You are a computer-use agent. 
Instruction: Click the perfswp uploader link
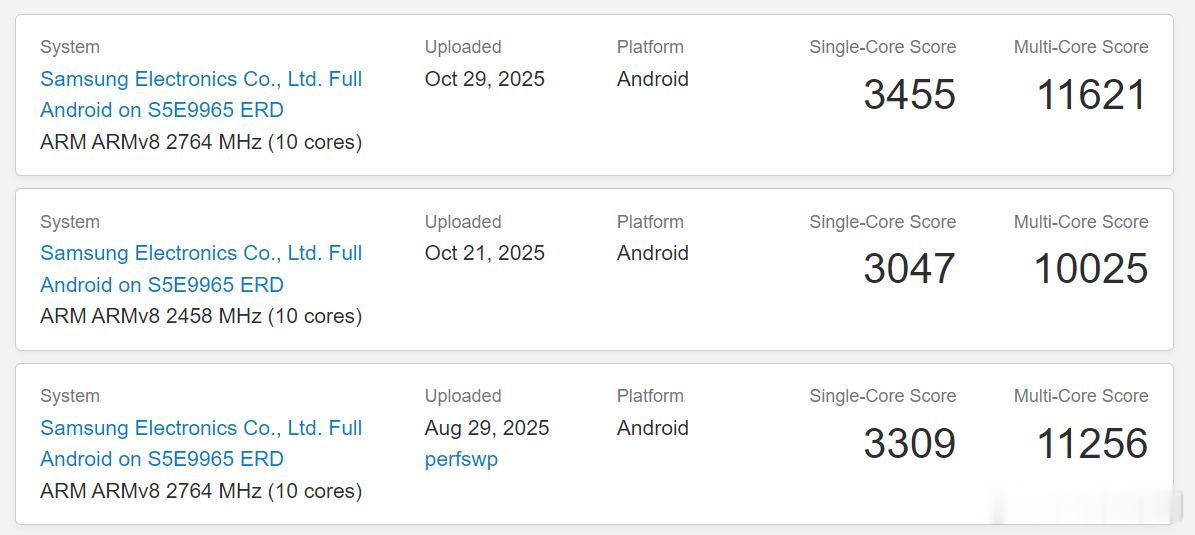pyautogui.click(x=461, y=459)
